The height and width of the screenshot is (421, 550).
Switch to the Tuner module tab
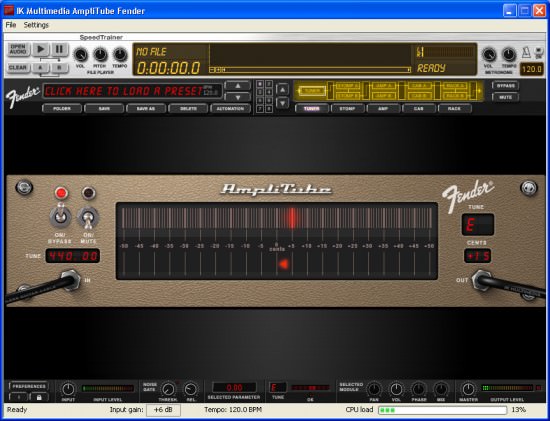click(x=311, y=108)
